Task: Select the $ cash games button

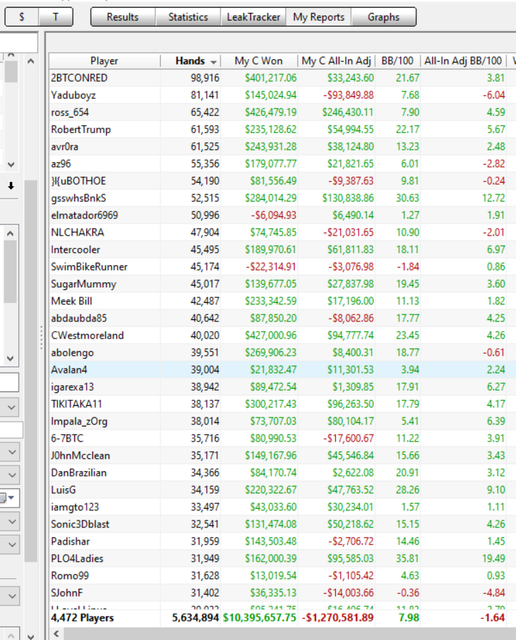Action: tap(22, 17)
